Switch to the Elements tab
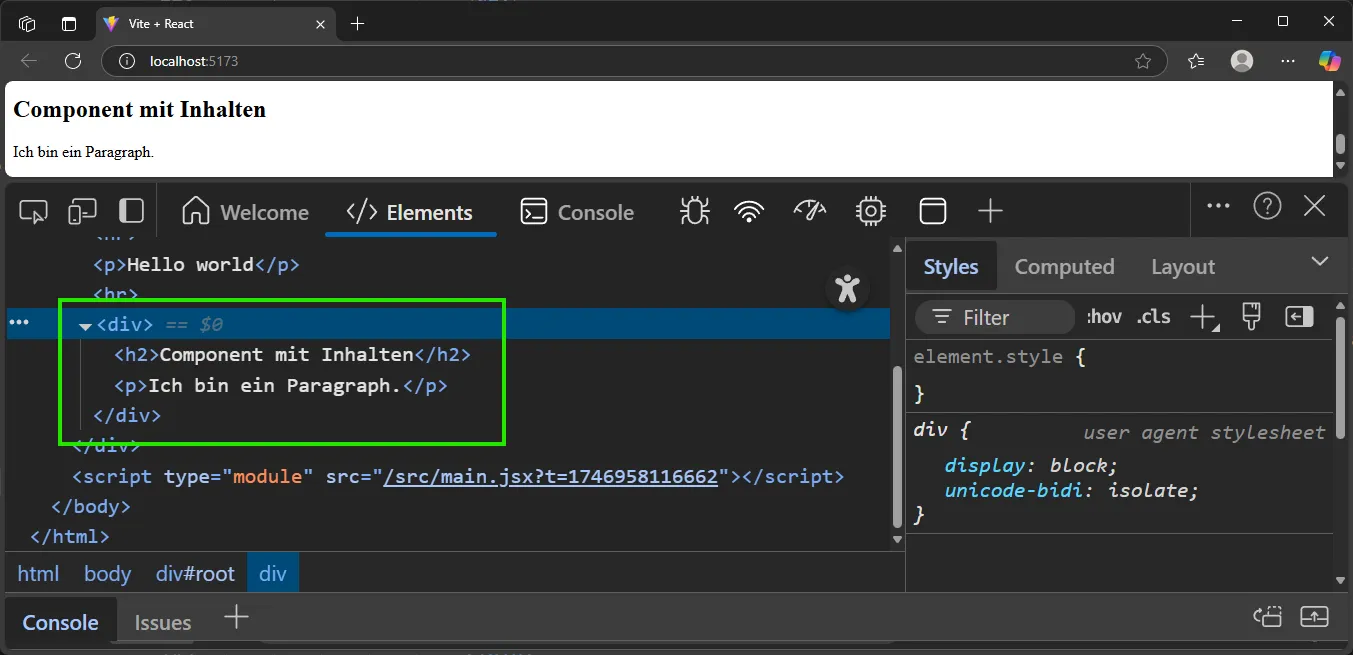 click(410, 212)
